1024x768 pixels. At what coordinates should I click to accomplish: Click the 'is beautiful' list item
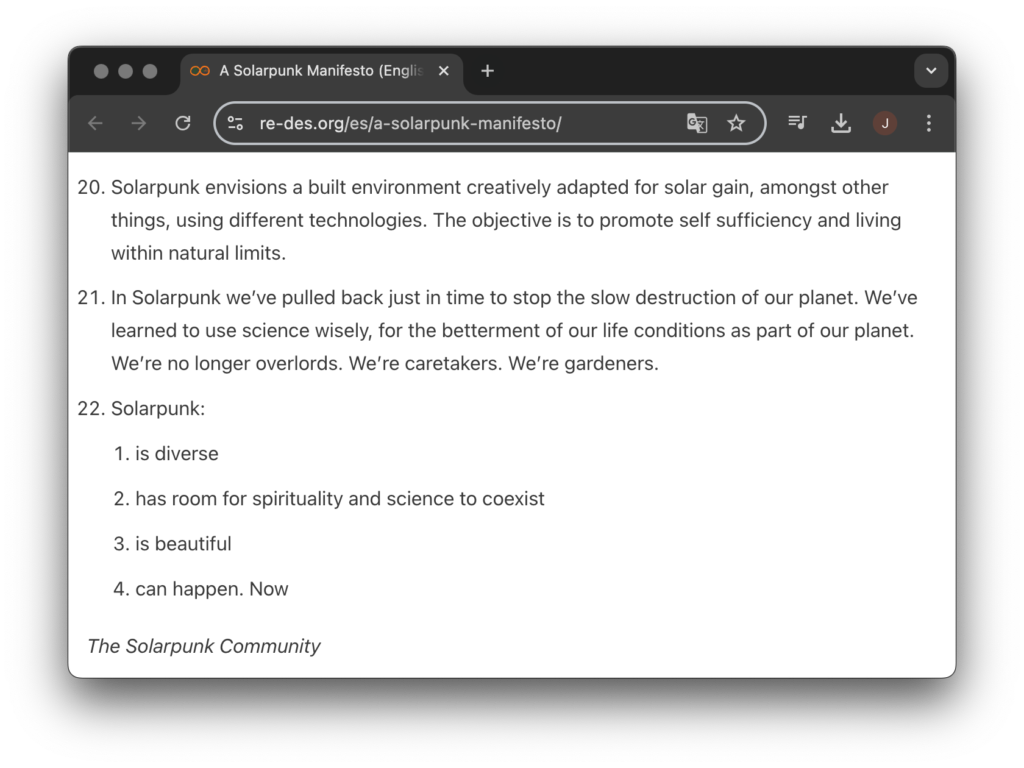(x=183, y=544)
